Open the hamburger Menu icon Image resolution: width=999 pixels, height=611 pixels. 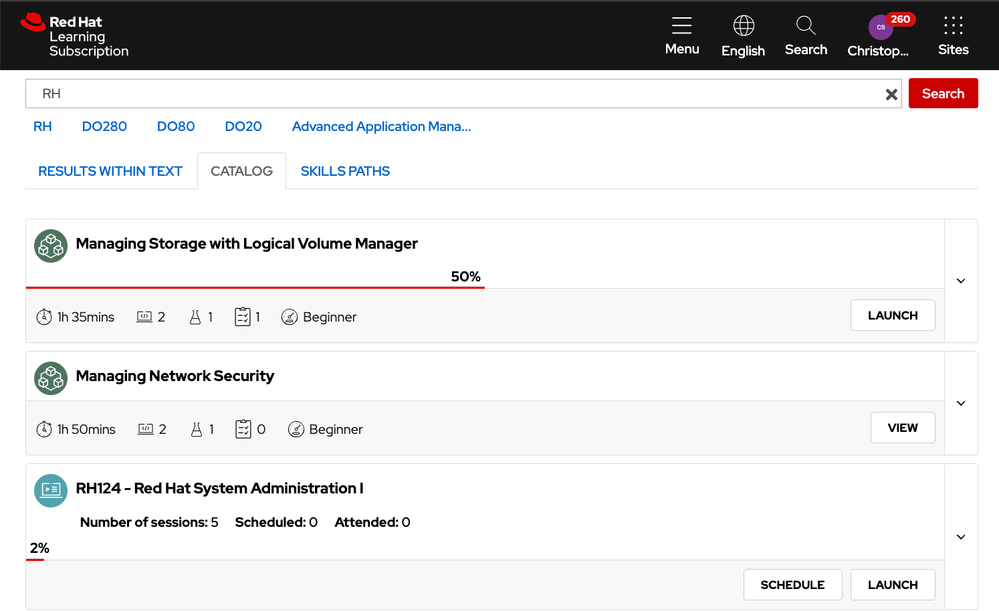coord(681,27)
